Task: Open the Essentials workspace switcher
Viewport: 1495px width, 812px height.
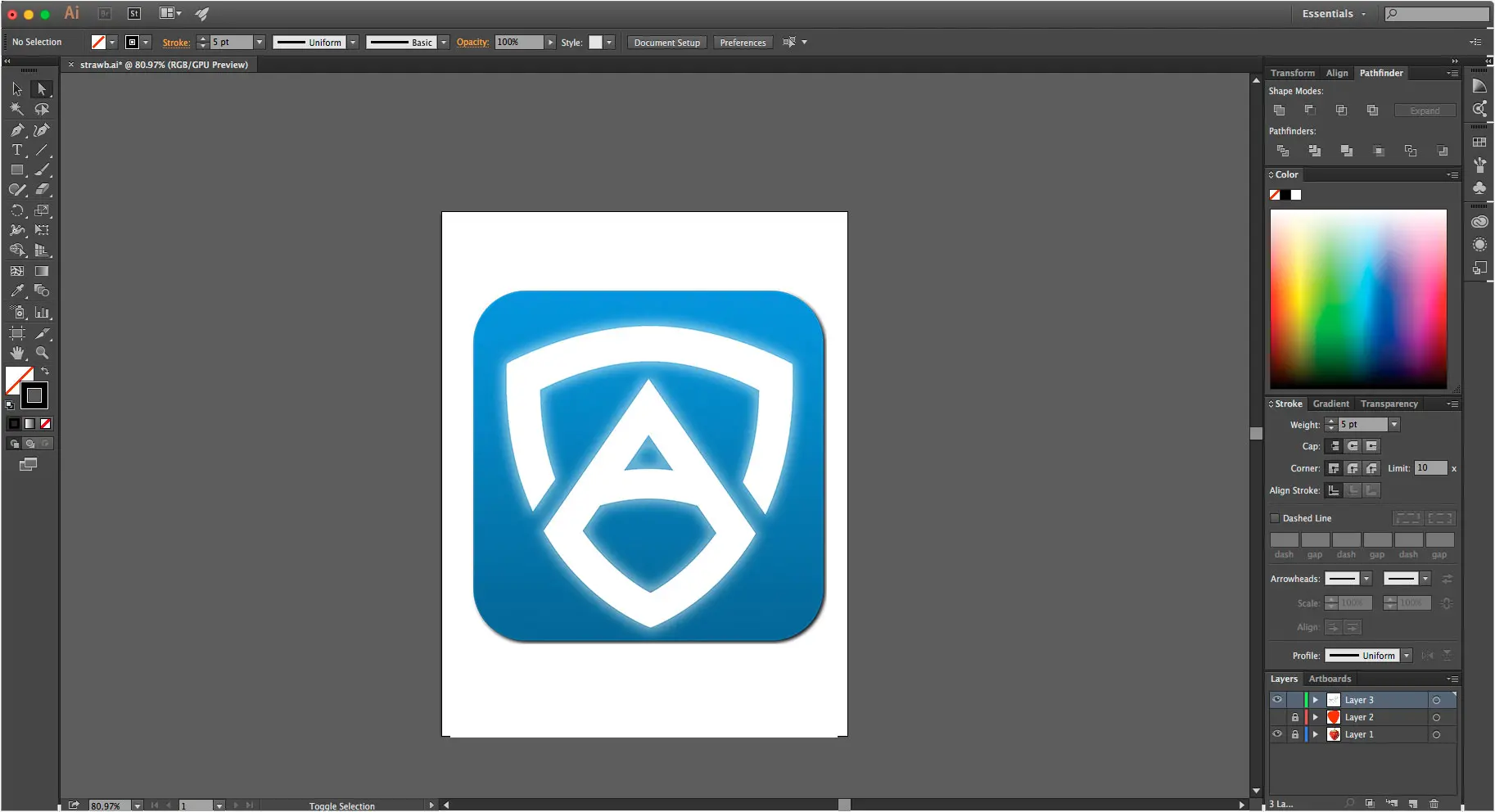Action: click(x=1332, y=13)
